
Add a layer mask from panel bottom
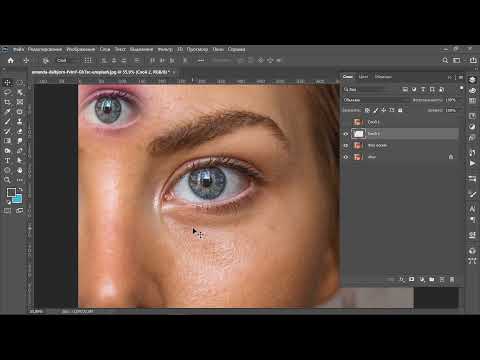(x=412, y=279)
